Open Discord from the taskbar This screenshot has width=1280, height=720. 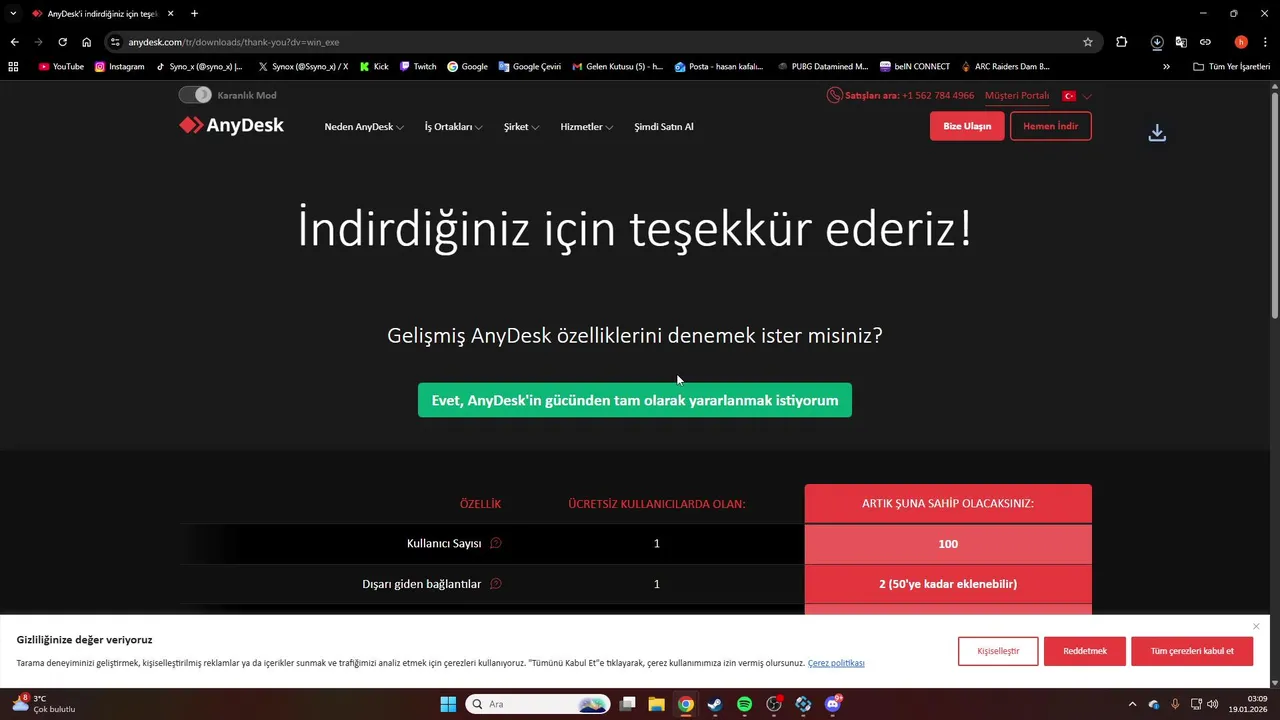(833, 704)
